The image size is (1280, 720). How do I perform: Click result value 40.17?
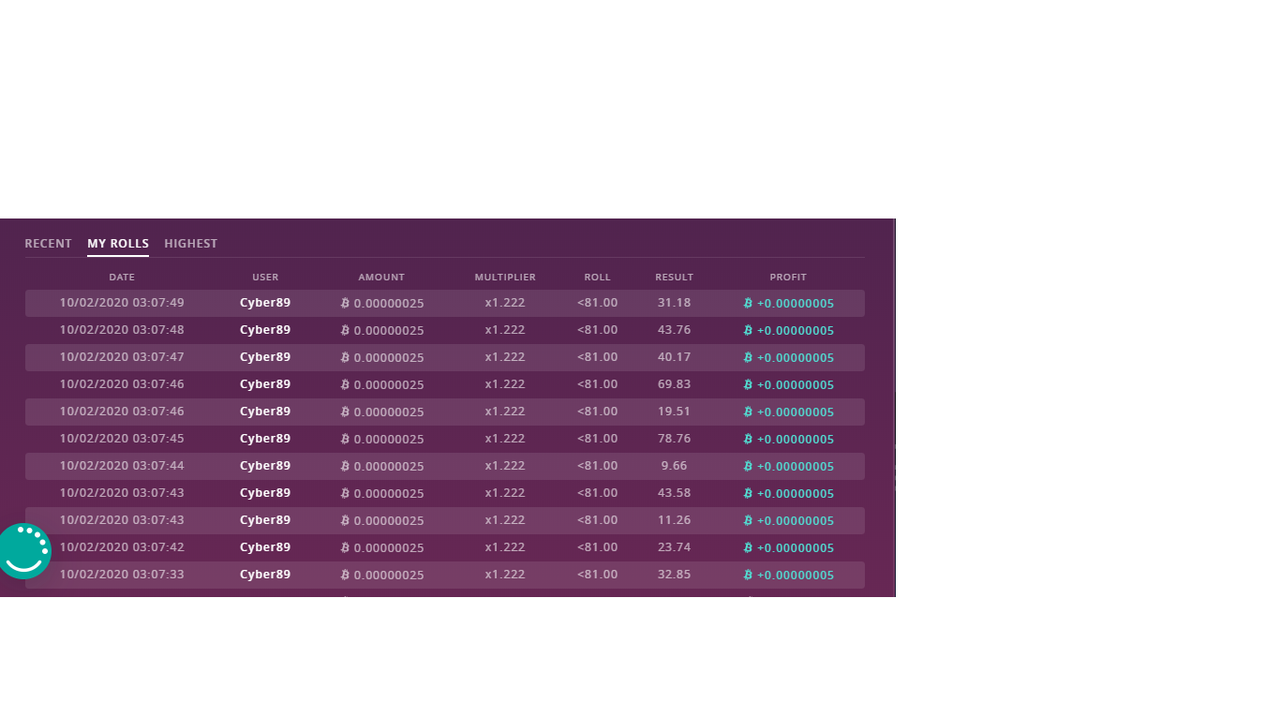pos(674,356)
